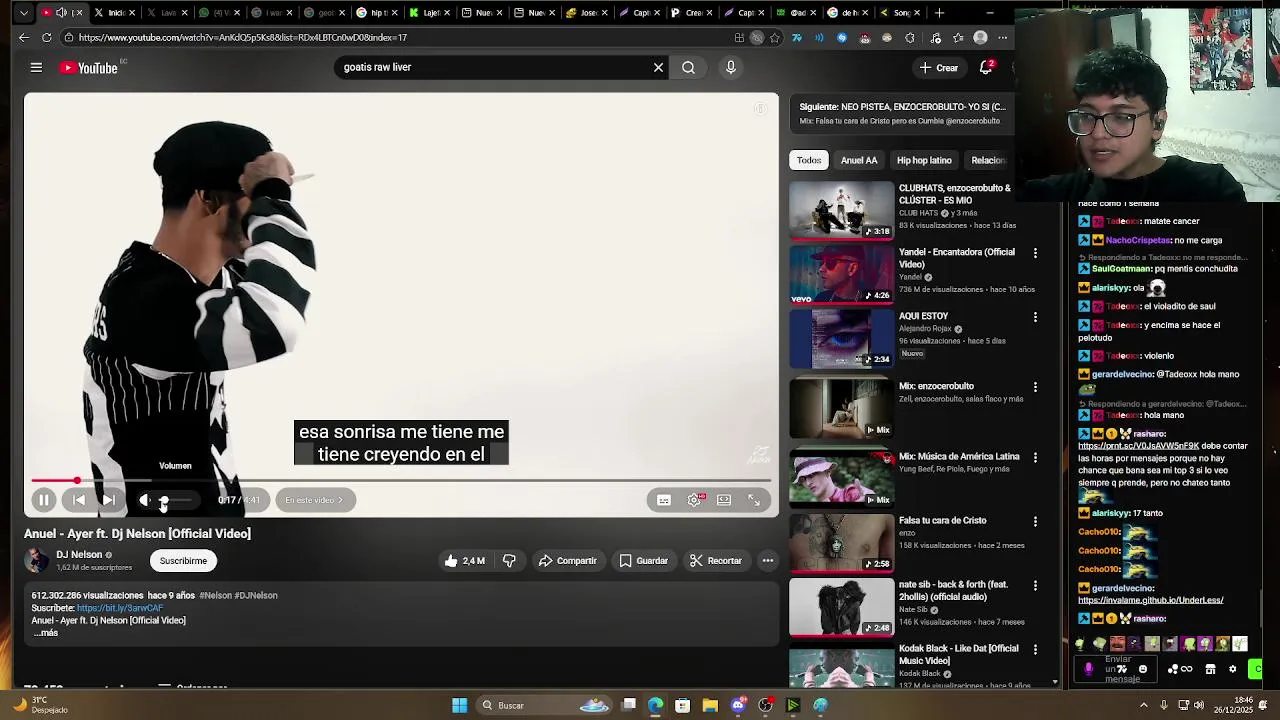Select the 'Relacionados' filter chip
The height and width of the screenshot is (720, 1280).
tap(987, 160)
